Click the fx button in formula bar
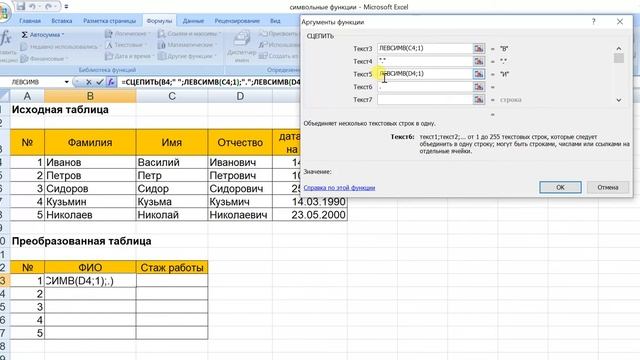 click(x=111, y=82)
